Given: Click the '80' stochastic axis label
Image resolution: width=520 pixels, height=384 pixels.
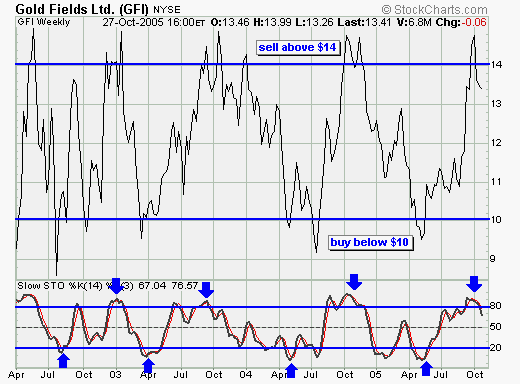Looking at the screenshot, I should pos(495,306).
